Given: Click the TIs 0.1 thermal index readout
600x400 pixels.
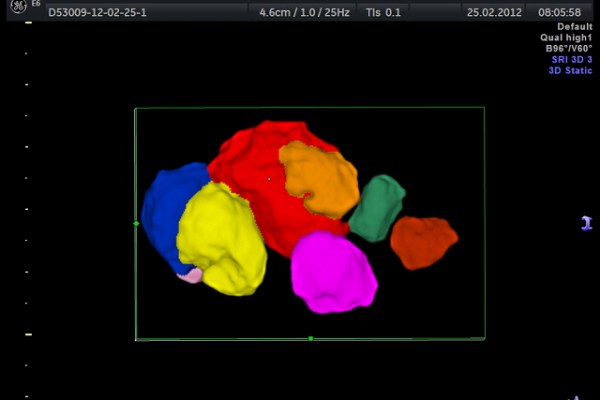Looking at the screenshot, I should click(383, 13).
